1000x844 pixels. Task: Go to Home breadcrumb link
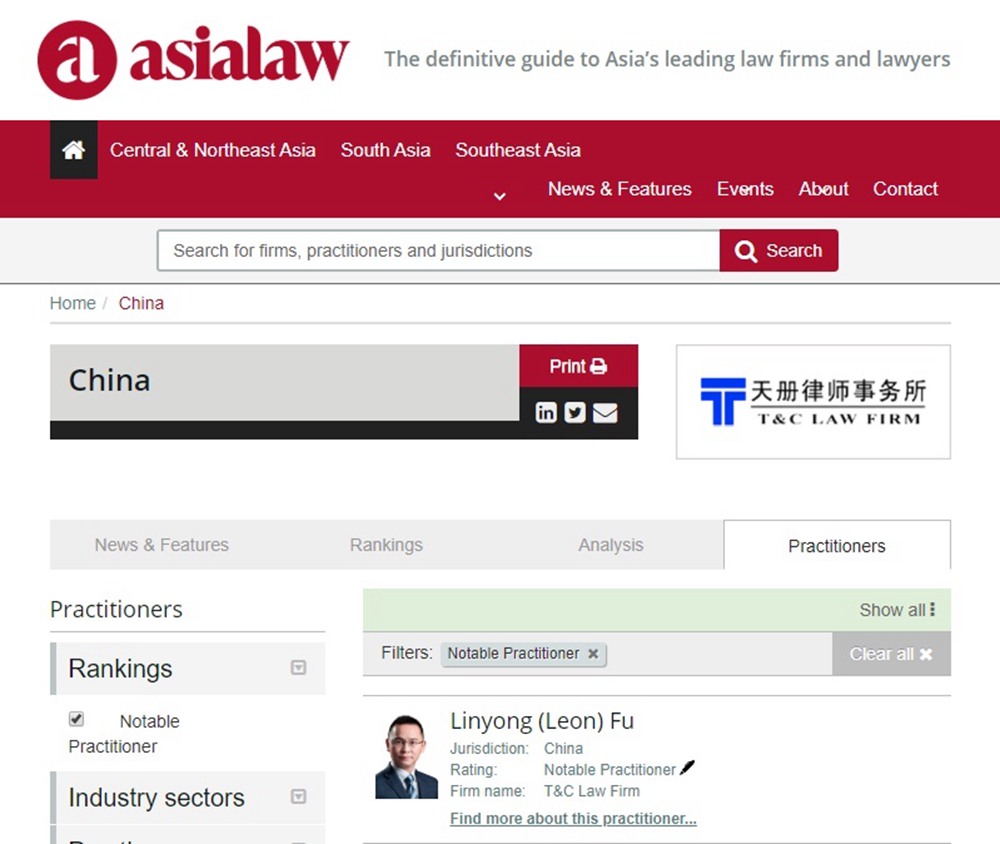coord(73,303)
